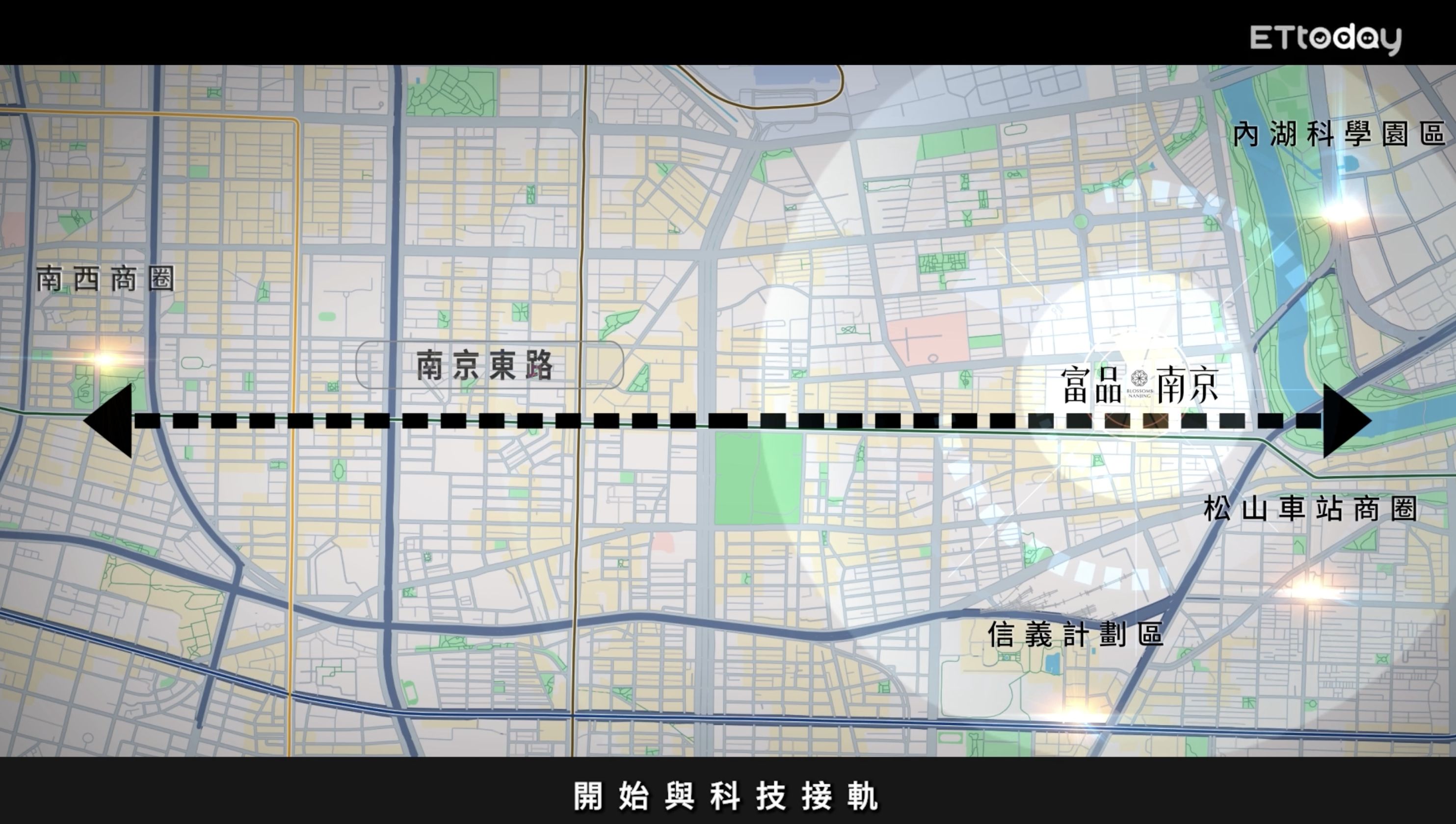Image resolution: width=1456 pixels, height=824 pixels.
Task: Open the 信義計劃區 district link
Action: pos(1077,634)
